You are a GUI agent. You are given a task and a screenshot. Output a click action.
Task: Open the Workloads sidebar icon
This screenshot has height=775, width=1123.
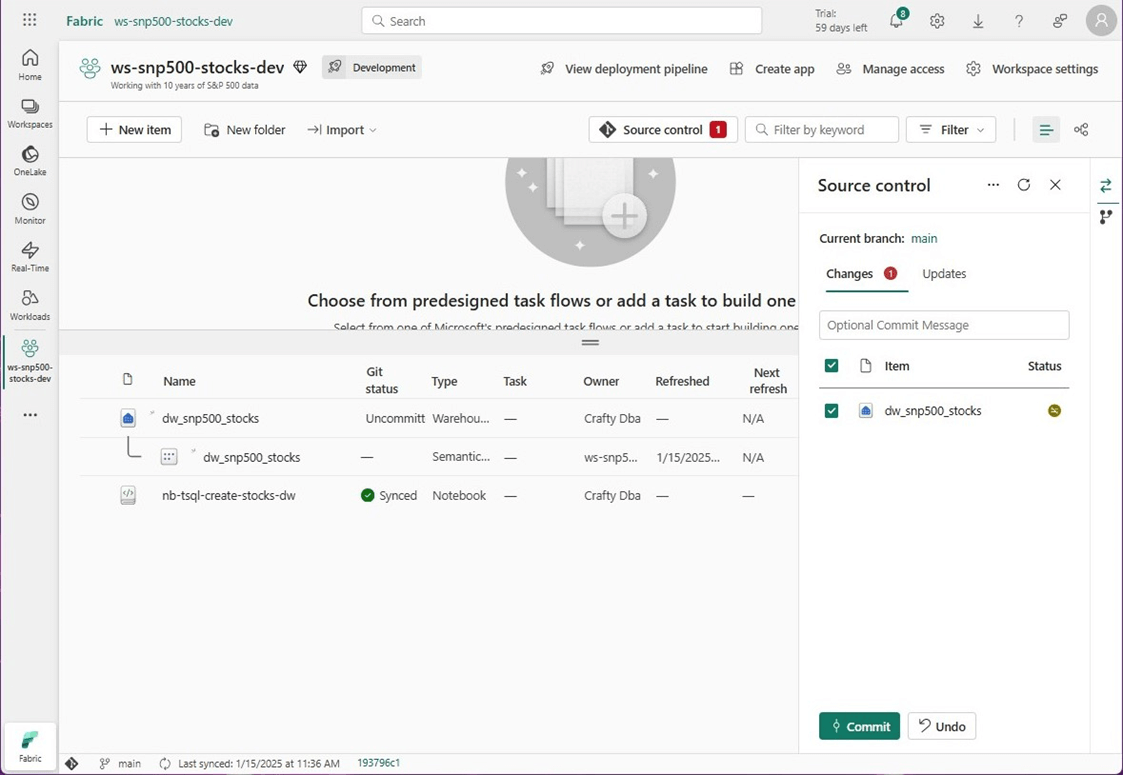30,304
